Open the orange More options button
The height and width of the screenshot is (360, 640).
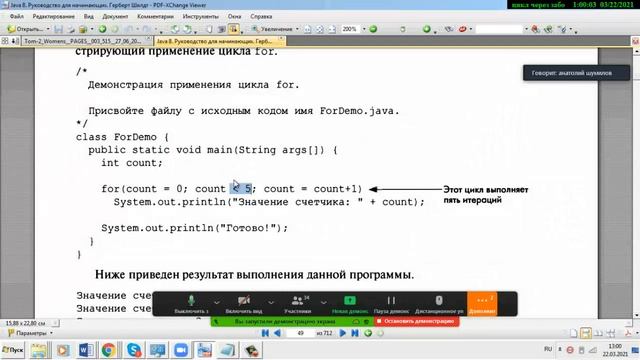[482, 304]
